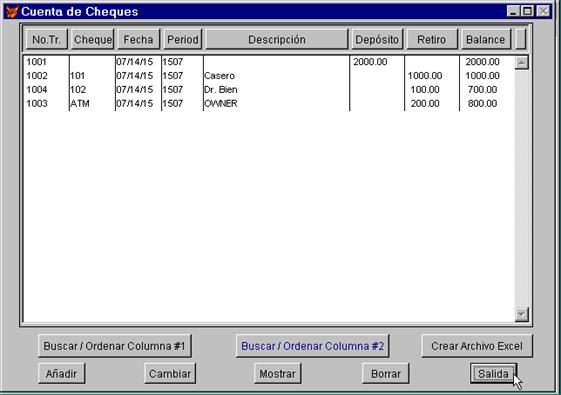Click the Dr. Bien description

(220, 89)
